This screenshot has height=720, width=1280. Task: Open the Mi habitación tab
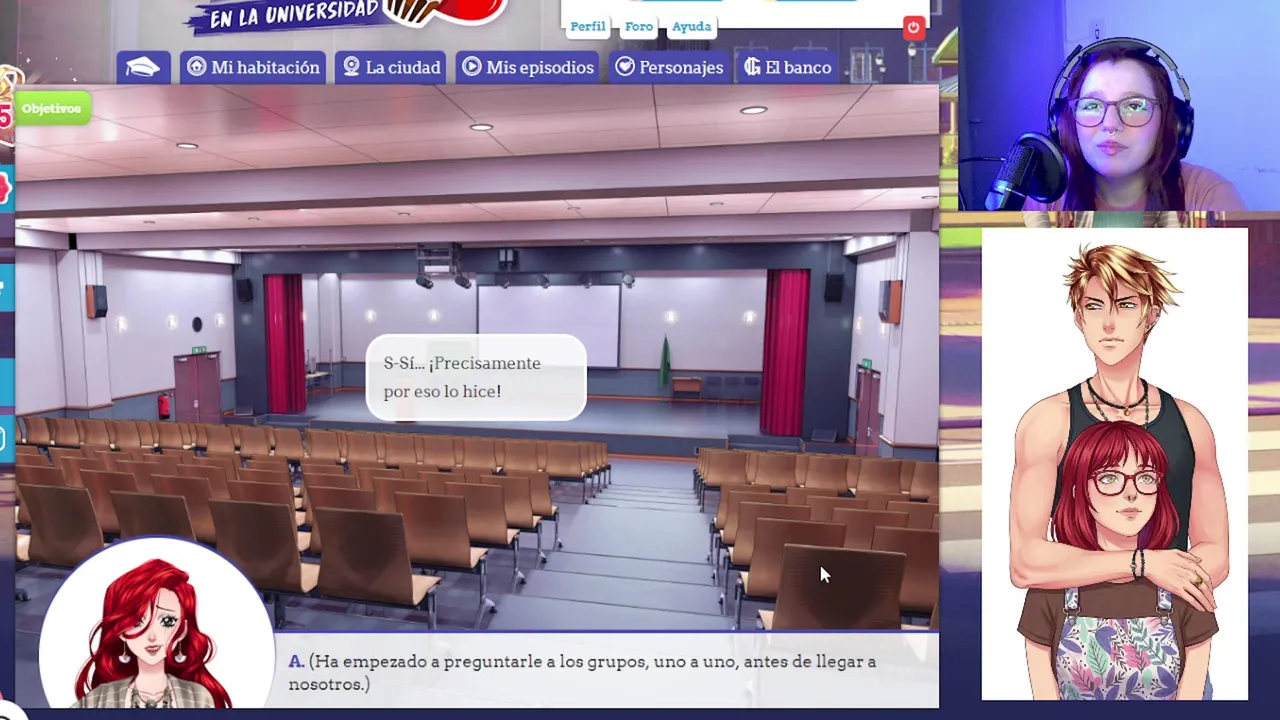[253, 67]
